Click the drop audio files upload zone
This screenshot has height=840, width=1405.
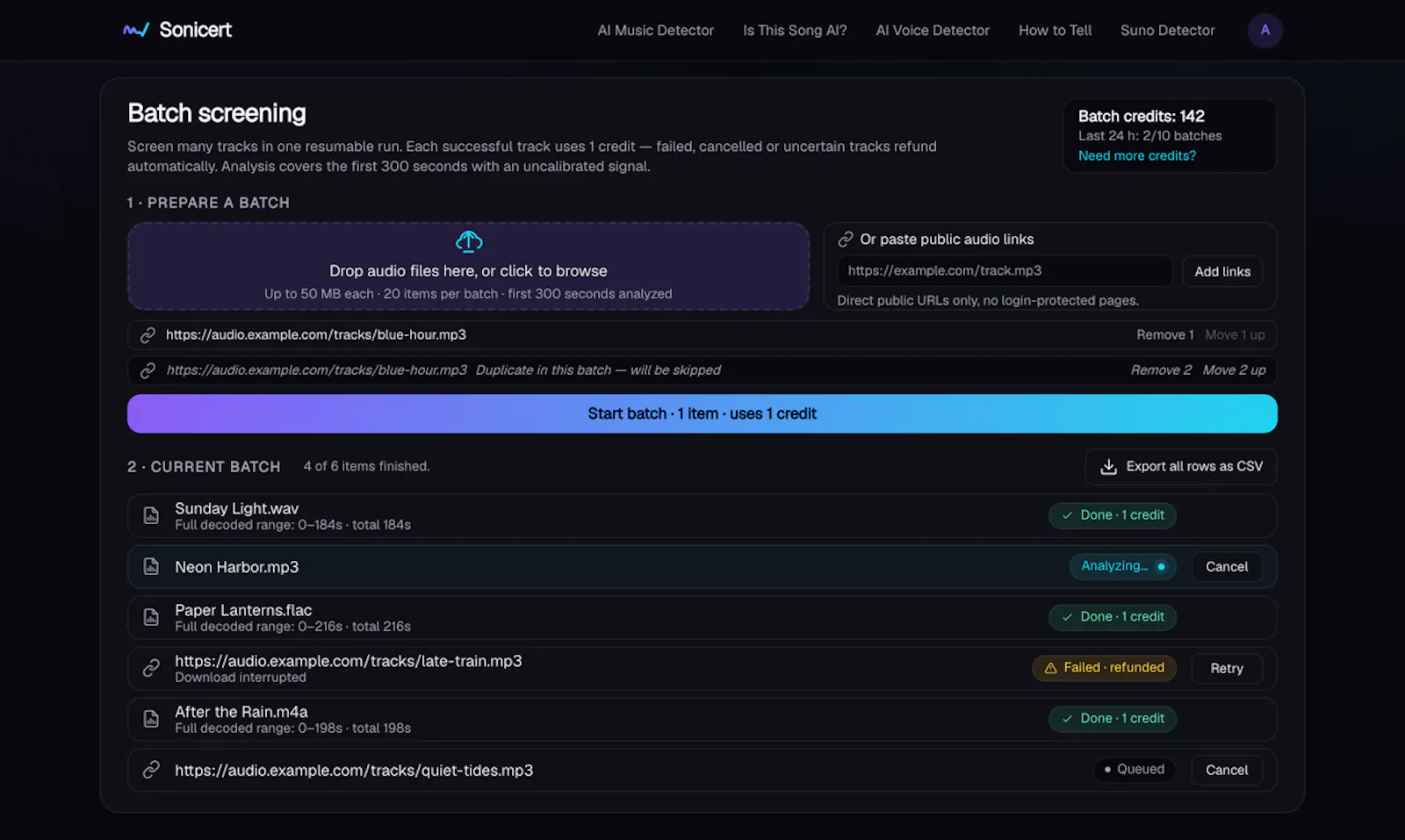468,266
